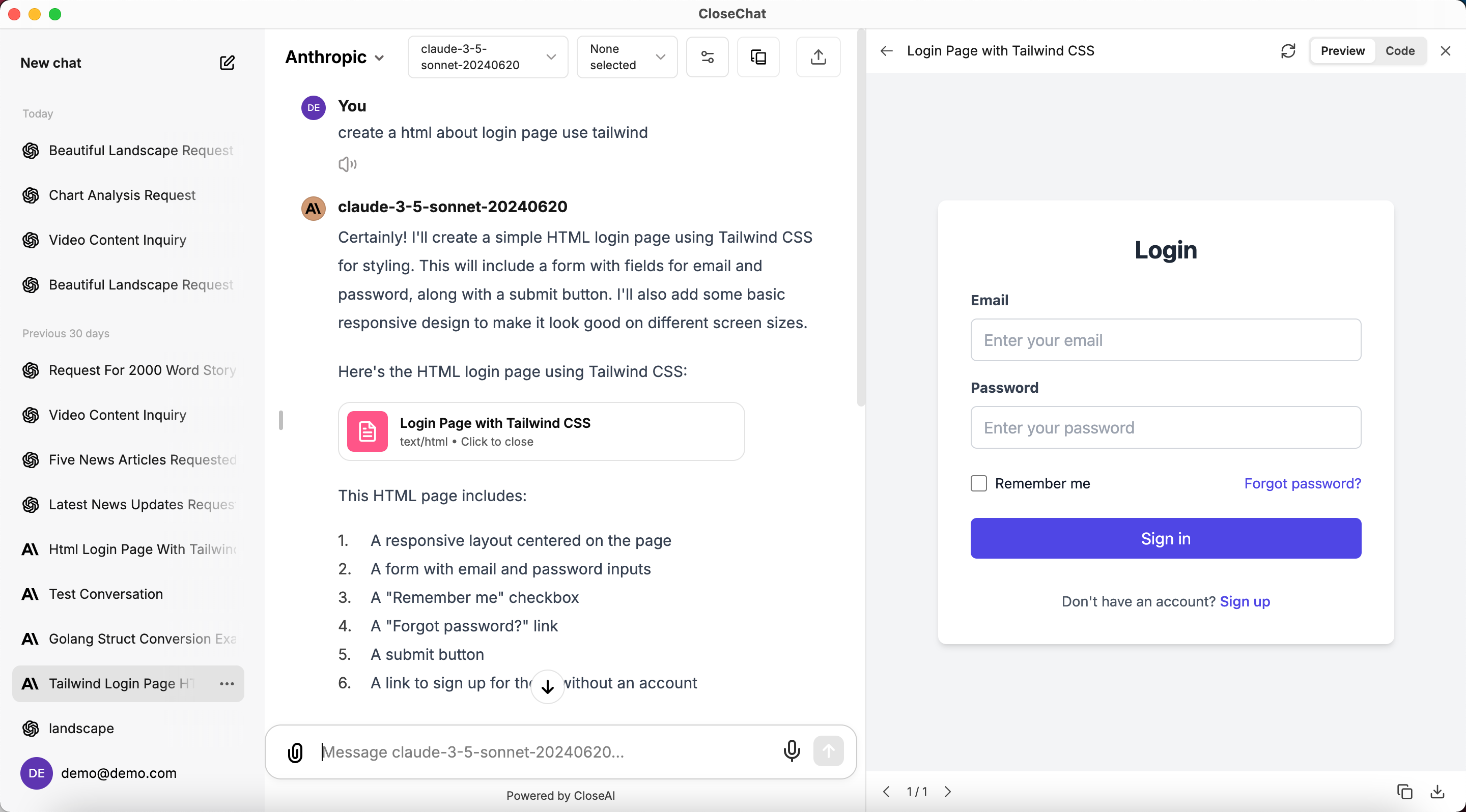Click the Sign in button

[x=1166, y=538]
